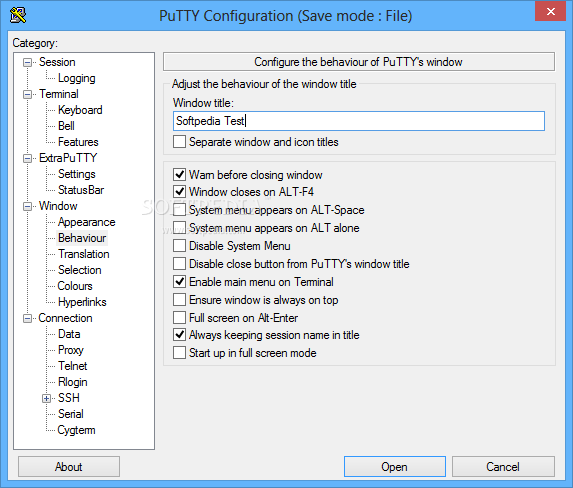Image resolution: width=573 pixels, height=488 pixels.
Task: Collapse the Window tree node
Action: 27,207
